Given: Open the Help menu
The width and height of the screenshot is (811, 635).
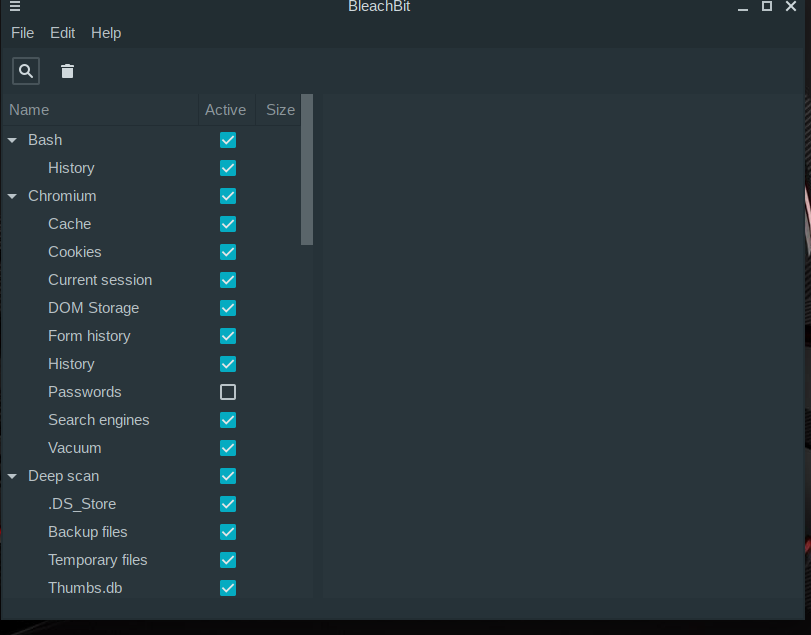Looking at the screenshot, I should 106,33.
